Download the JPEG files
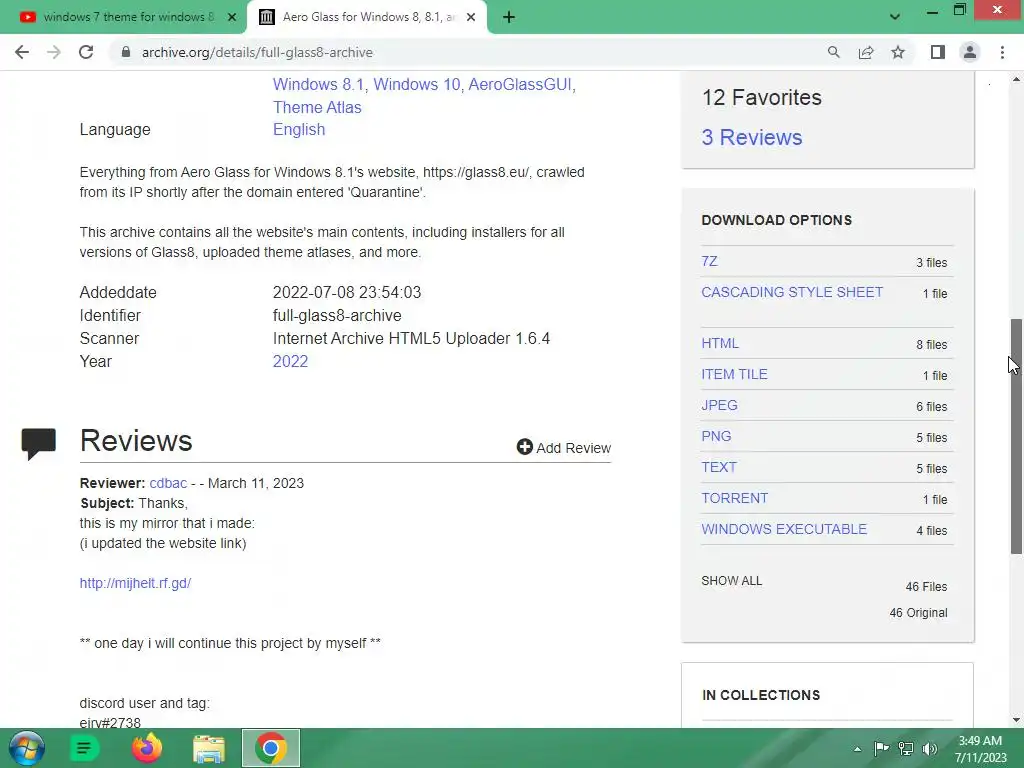The image size is (1024, 768). pyautogui.click(x=719, y=405)
